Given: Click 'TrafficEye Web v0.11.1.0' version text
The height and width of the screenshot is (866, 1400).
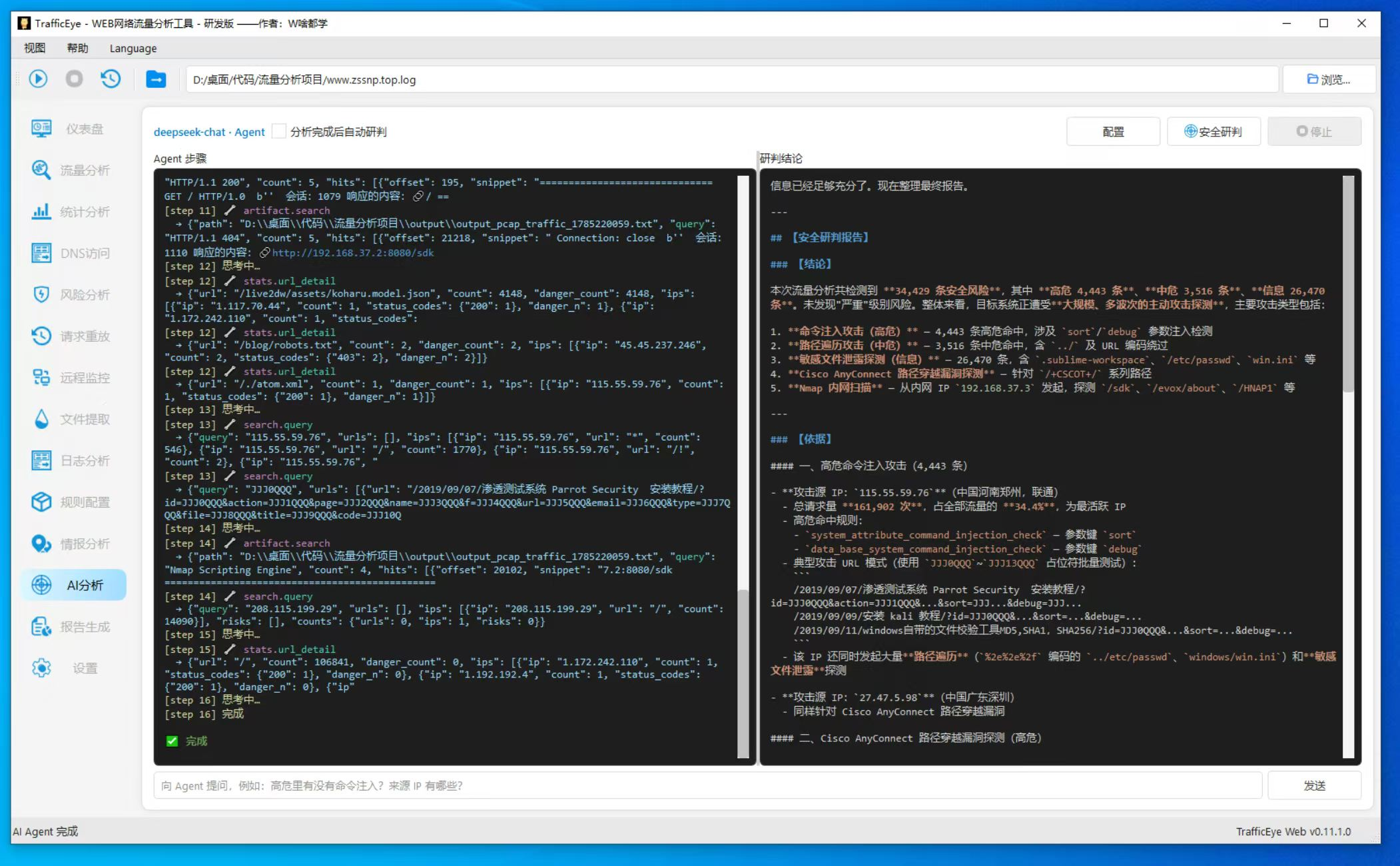Looking at the screenshot, I should coord(1293,831).
